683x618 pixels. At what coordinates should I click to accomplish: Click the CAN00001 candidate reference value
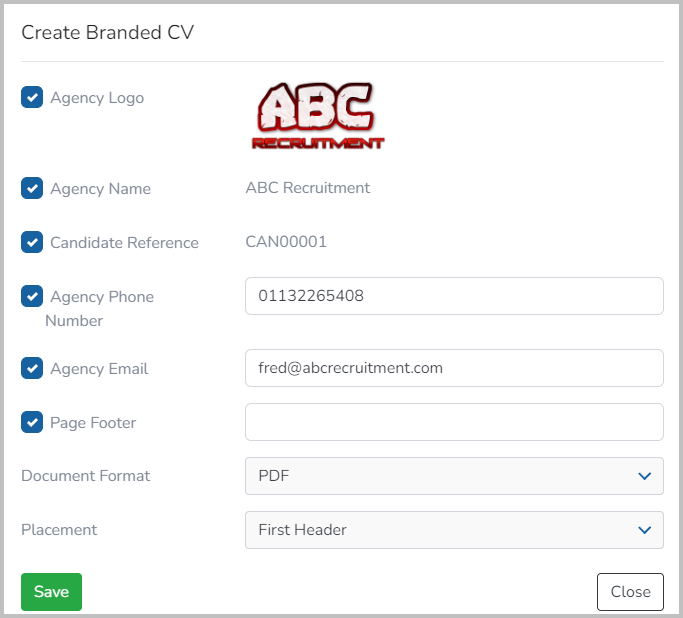[x=286, y=242]
